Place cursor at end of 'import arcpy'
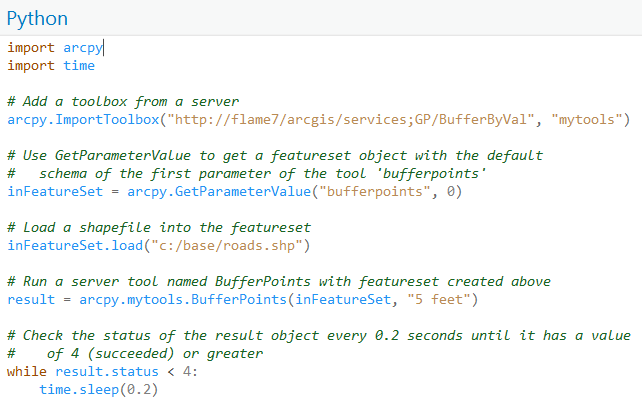 [103, 47]
